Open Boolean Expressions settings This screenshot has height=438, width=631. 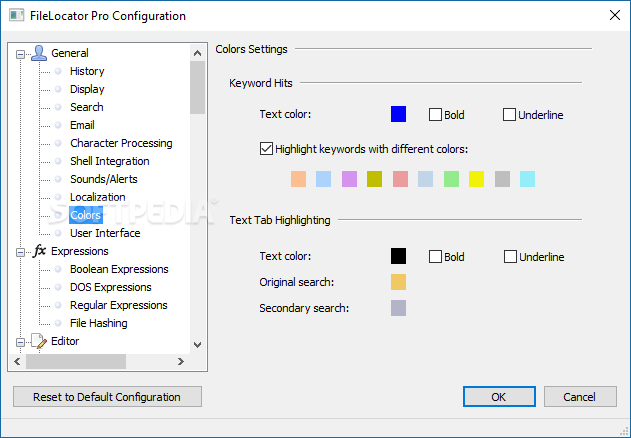(x=119, y=269)
